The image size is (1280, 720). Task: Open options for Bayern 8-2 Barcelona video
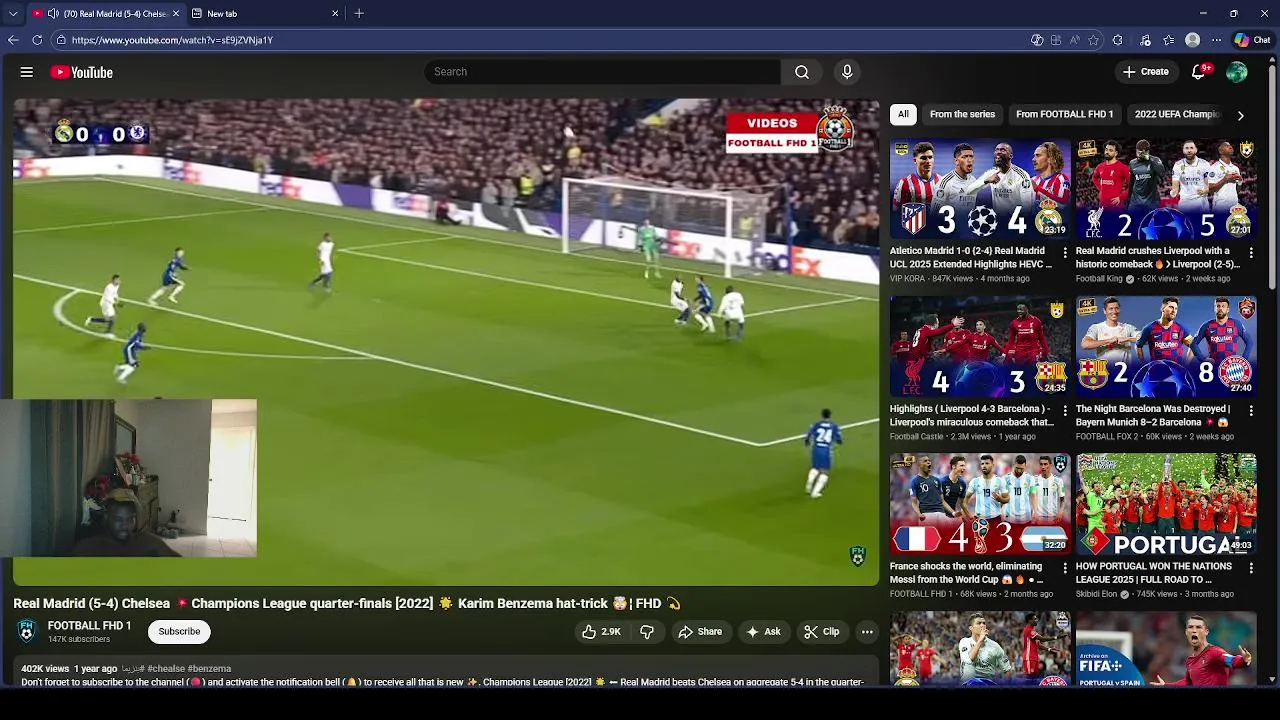click(x=1250, y=410)
